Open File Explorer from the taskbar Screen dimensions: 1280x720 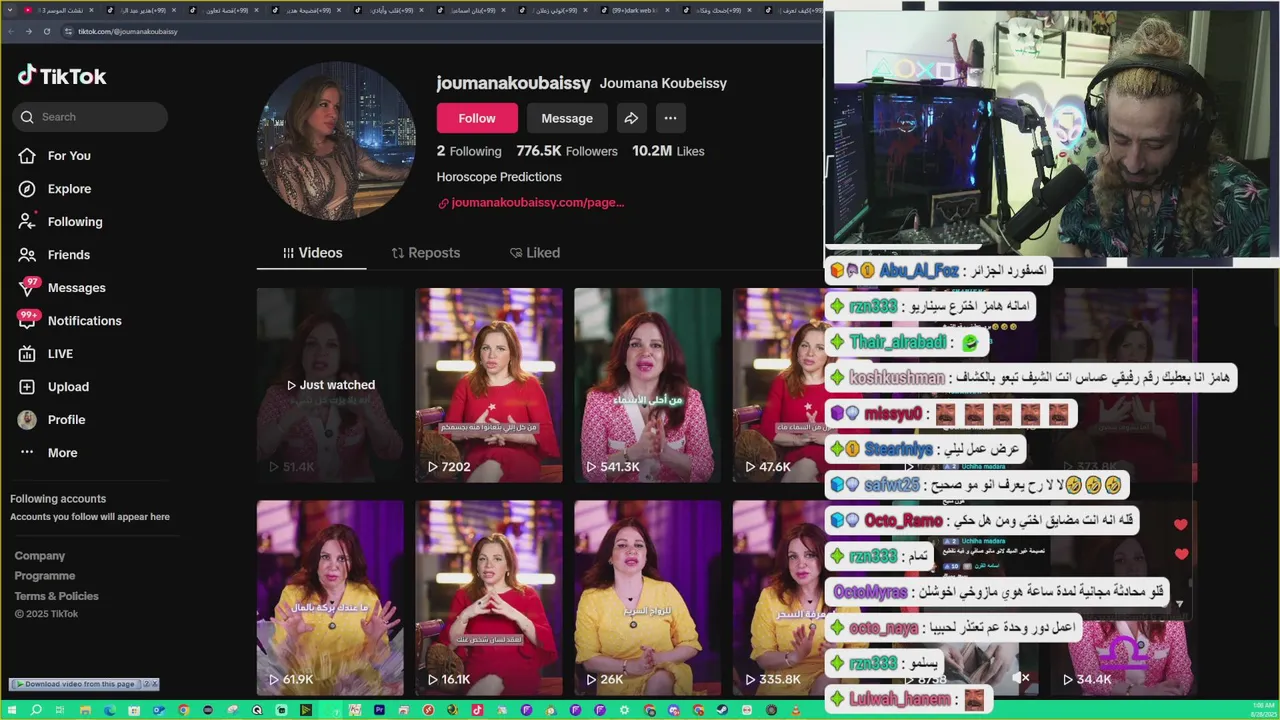pos(85,710)
